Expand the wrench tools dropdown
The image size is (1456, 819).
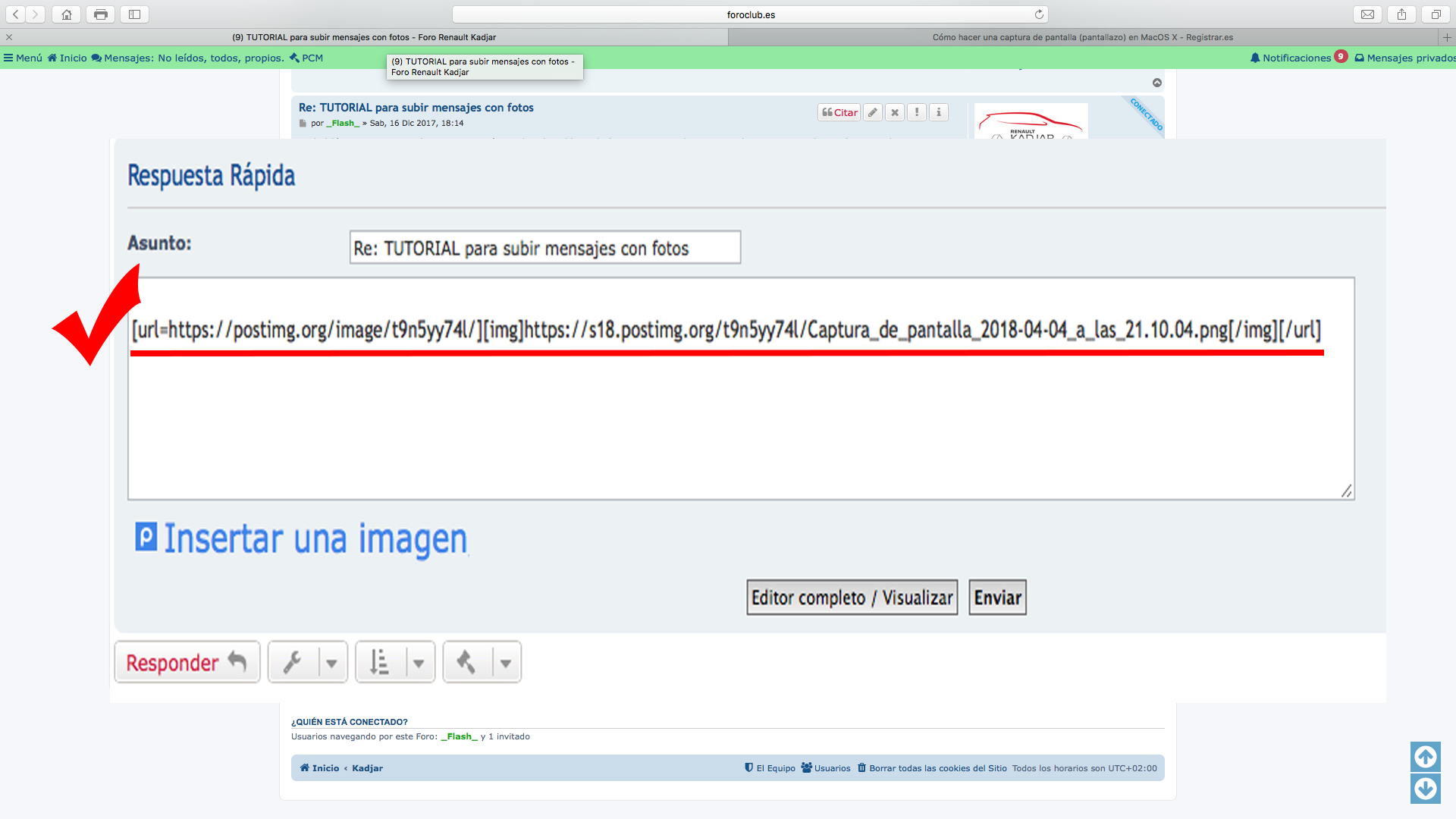[x=331, y=663]
